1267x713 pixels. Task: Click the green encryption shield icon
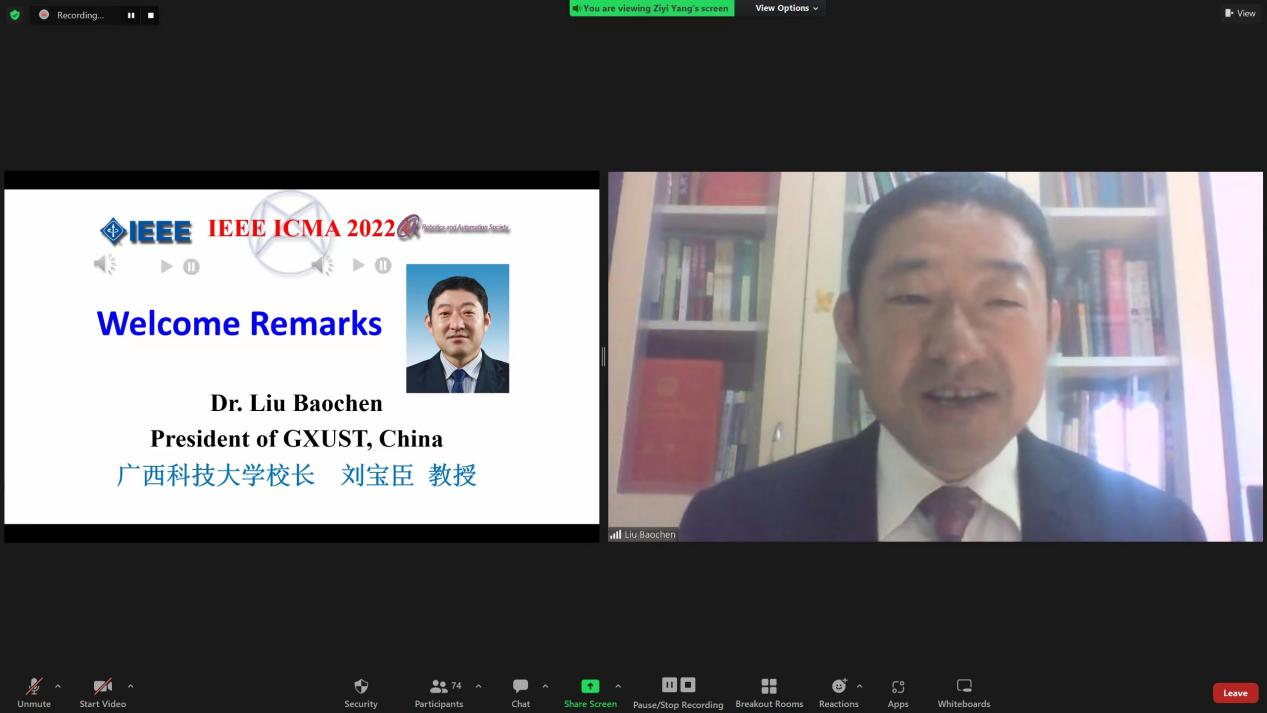(14, 15)
